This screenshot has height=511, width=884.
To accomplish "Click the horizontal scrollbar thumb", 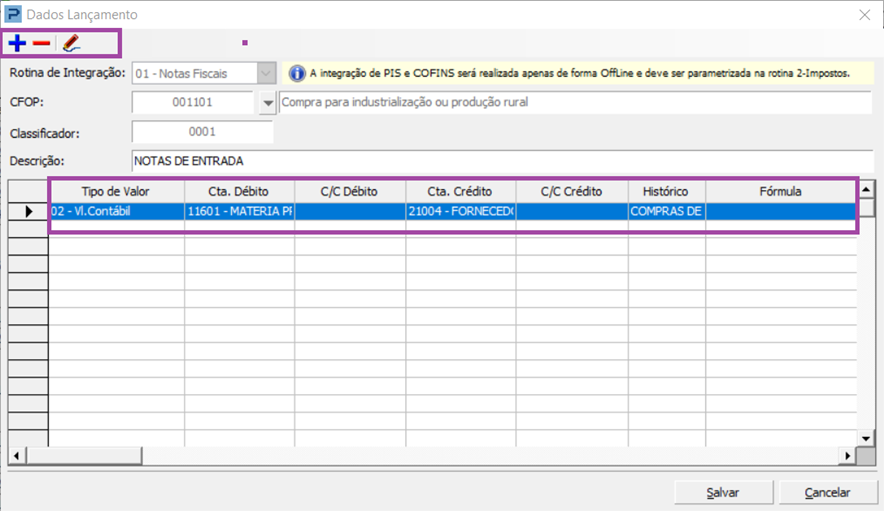I will (84, 456).
